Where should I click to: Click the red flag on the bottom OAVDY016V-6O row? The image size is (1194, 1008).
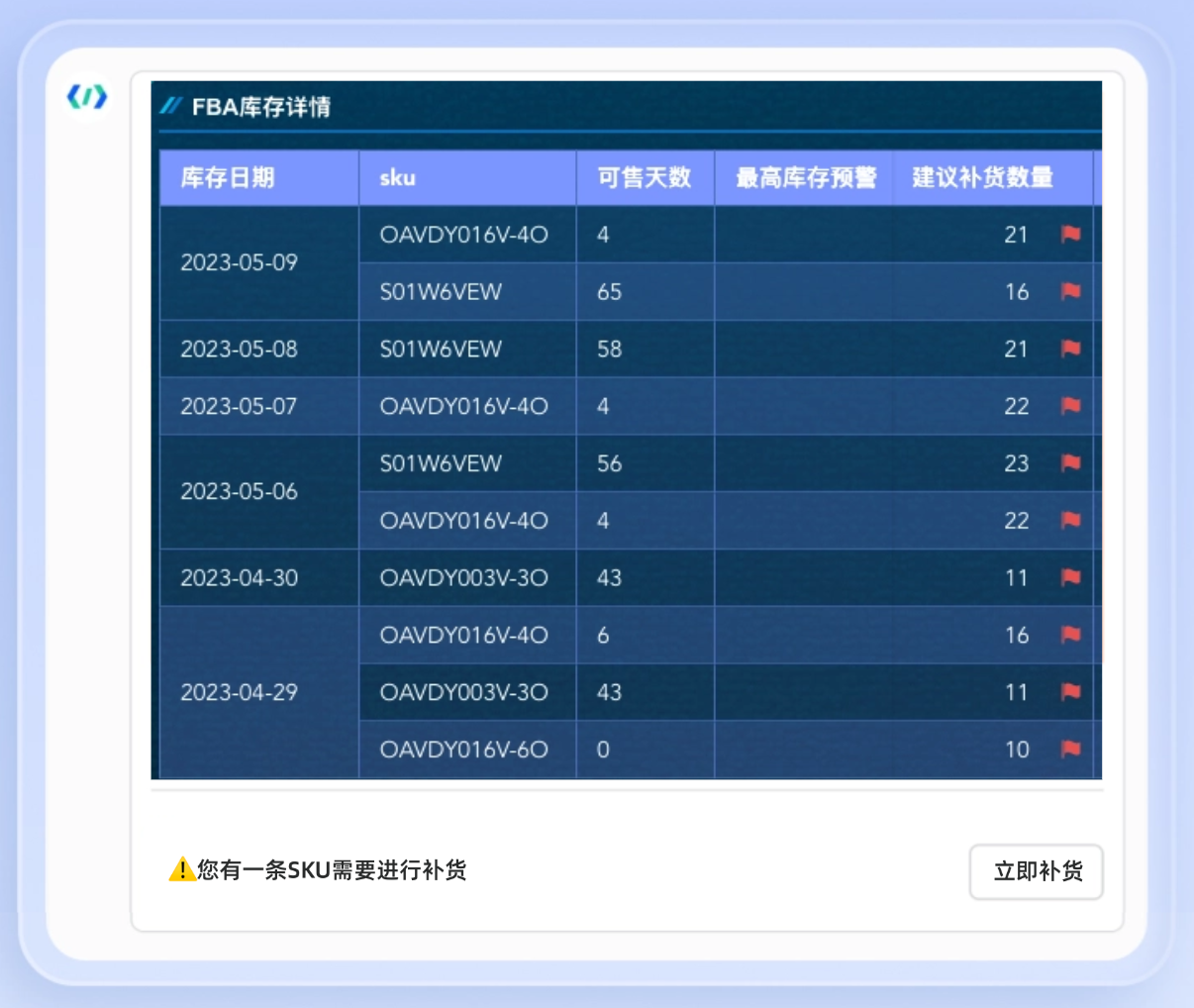[1070, 750]
